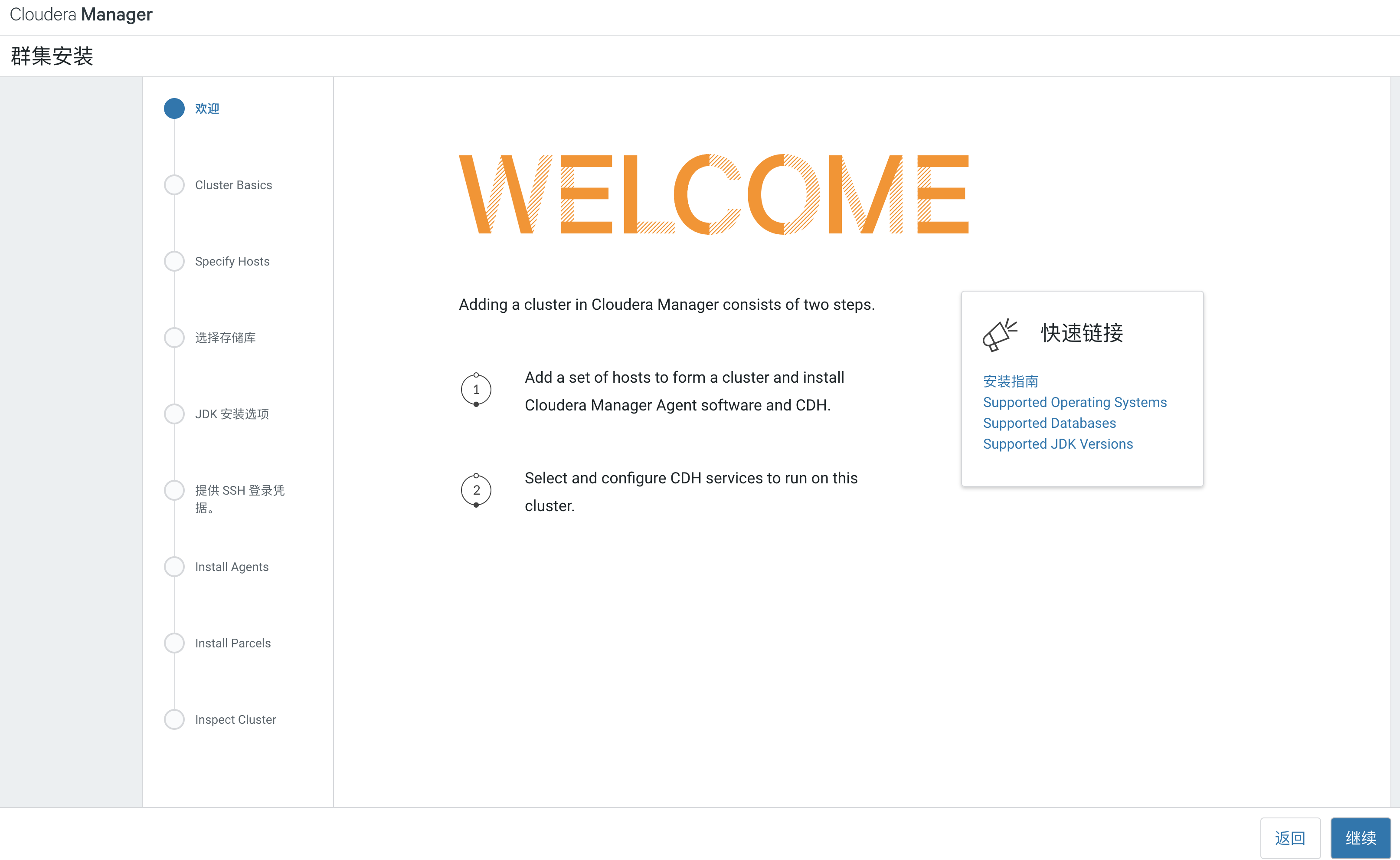The width and height of the screenshot is (1400, 860).
Task: Click the step 2 circled number icon
Action: coord(476,490)
